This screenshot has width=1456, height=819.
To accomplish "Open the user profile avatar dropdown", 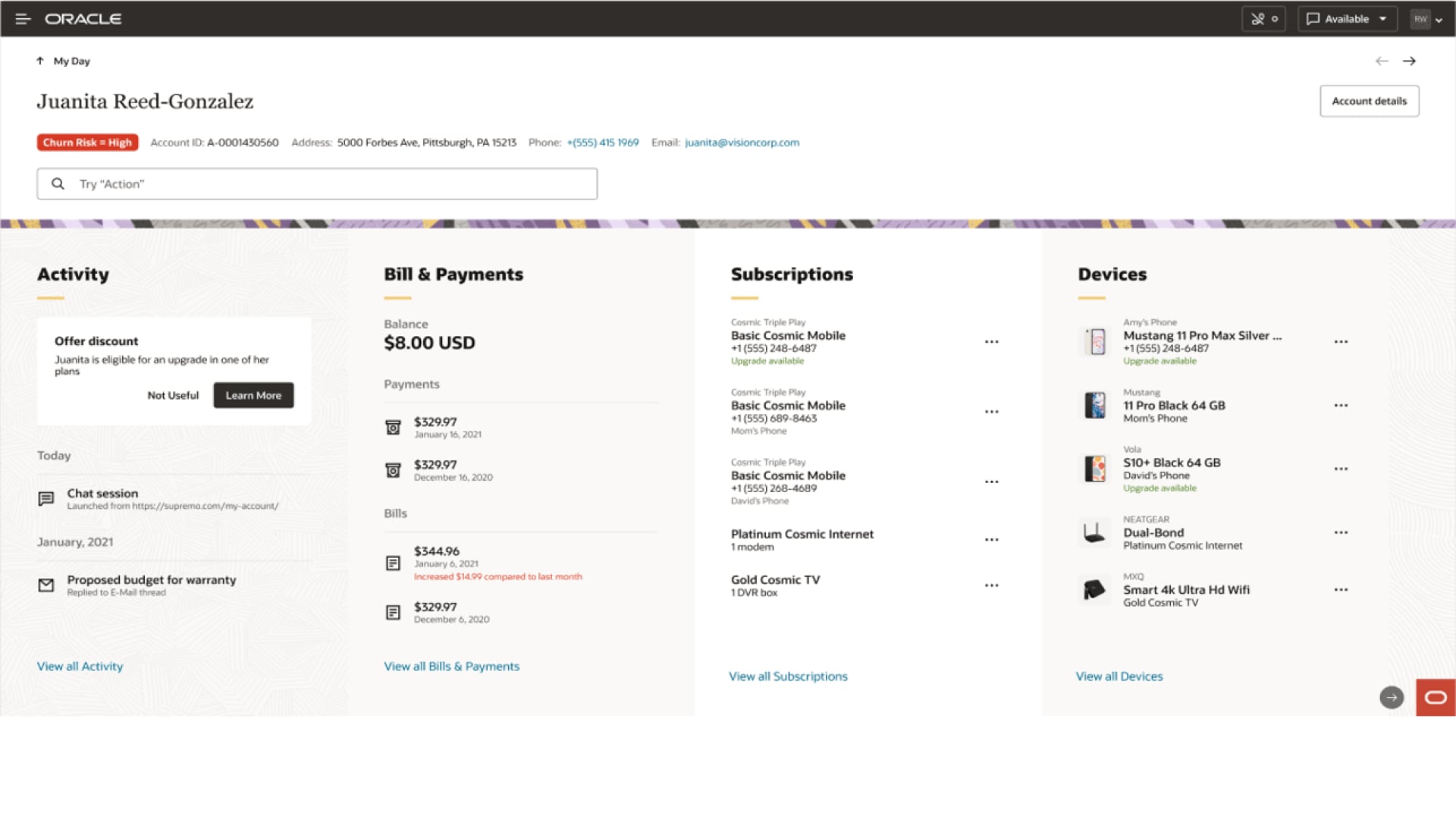I will coord(1426,19).
